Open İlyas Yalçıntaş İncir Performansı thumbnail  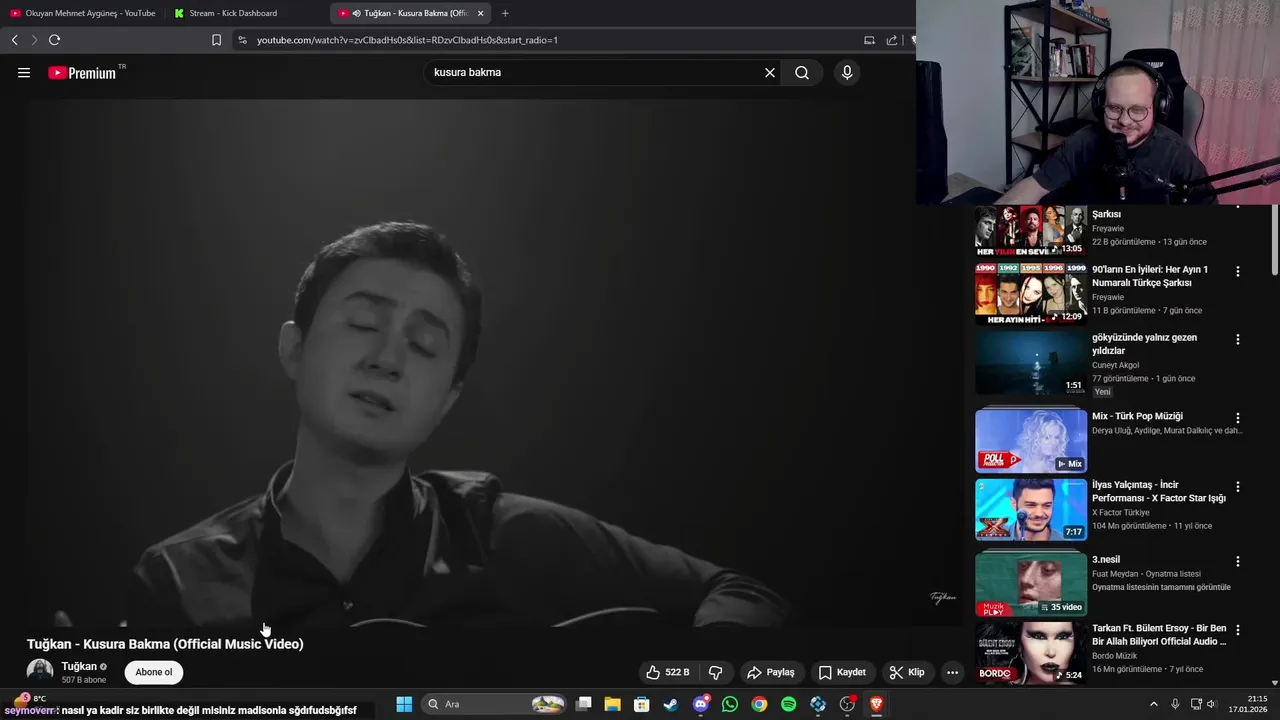pyautogui.click(x=1031, y=510)
